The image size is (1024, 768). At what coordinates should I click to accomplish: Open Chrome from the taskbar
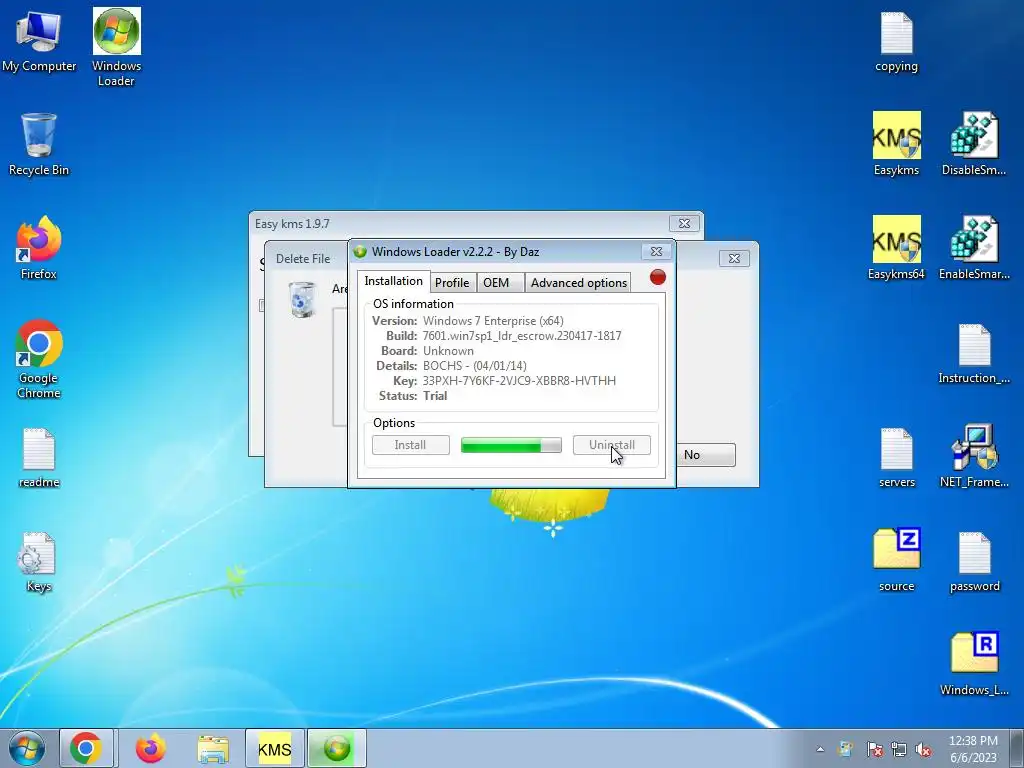[x=86, y=748]
